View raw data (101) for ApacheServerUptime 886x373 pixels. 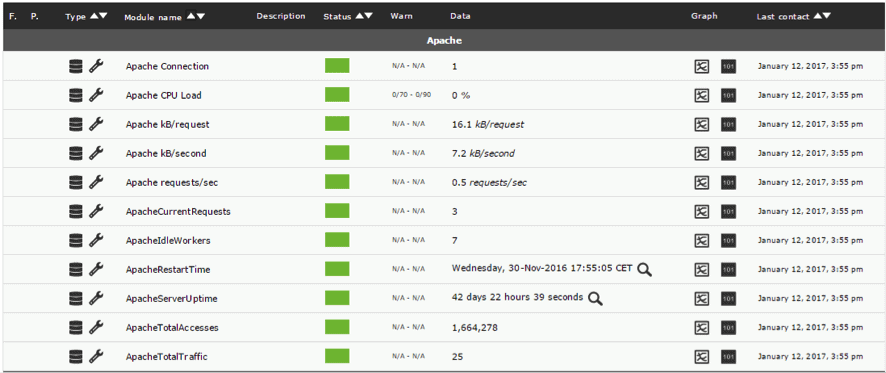(x=728, y=298)
